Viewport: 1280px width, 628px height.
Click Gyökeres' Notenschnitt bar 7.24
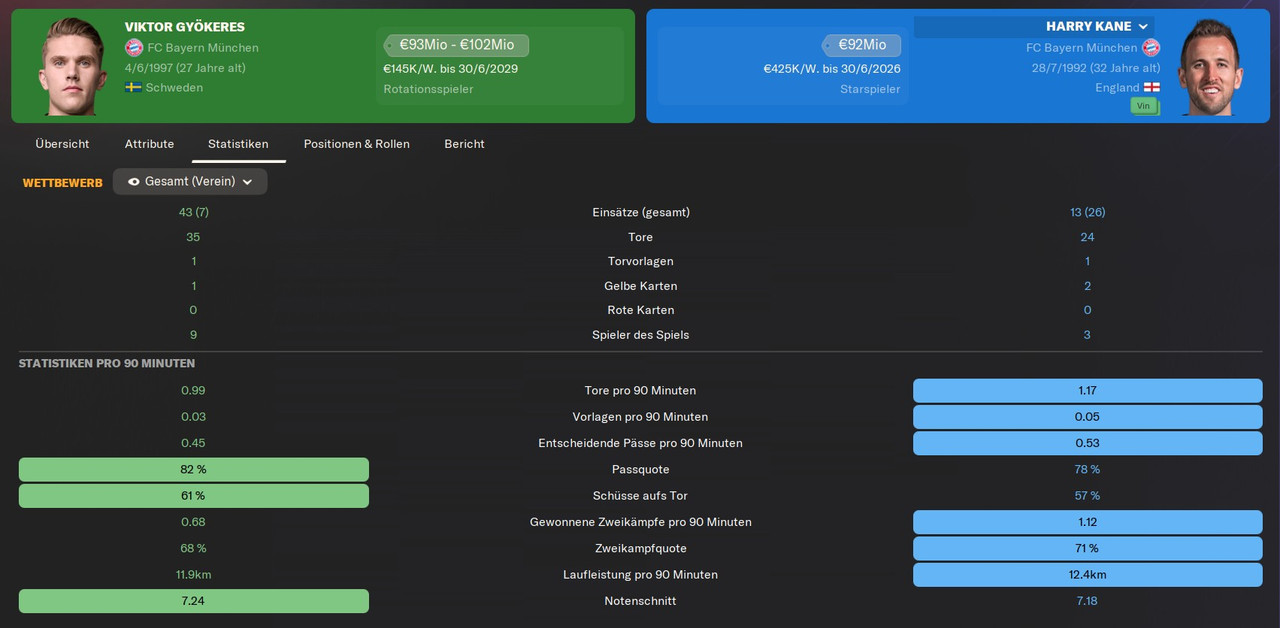click(x=194, y=601)
